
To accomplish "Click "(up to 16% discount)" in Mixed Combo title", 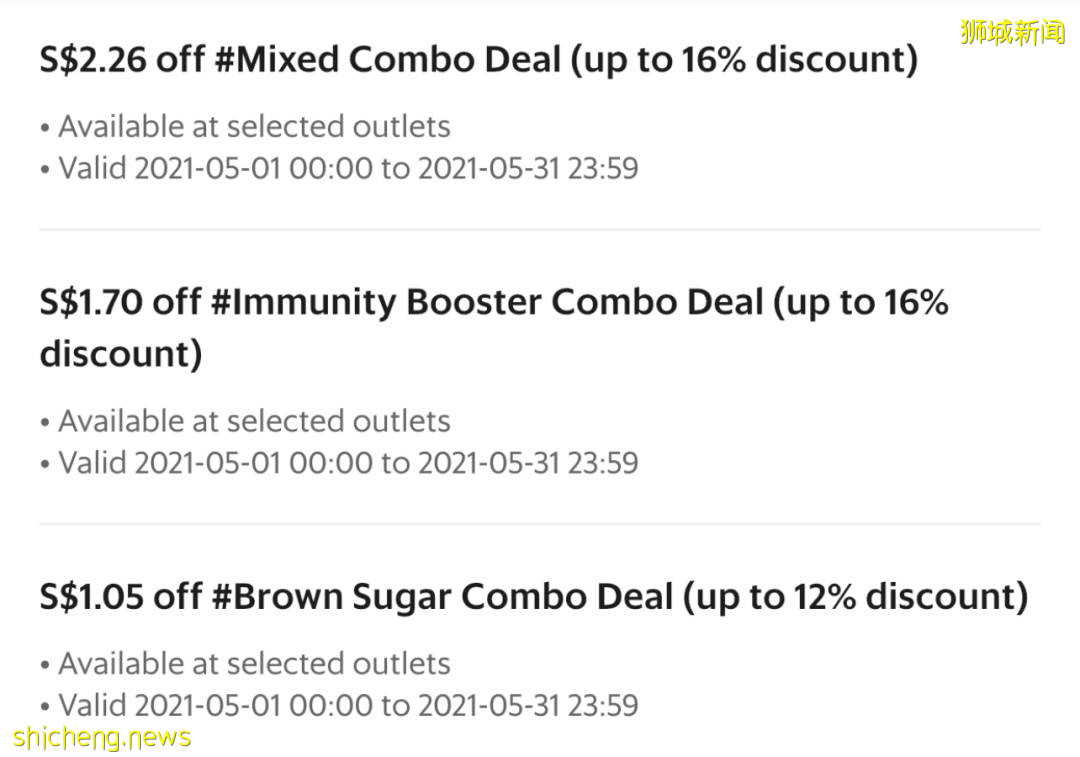I will coord(743,60).
